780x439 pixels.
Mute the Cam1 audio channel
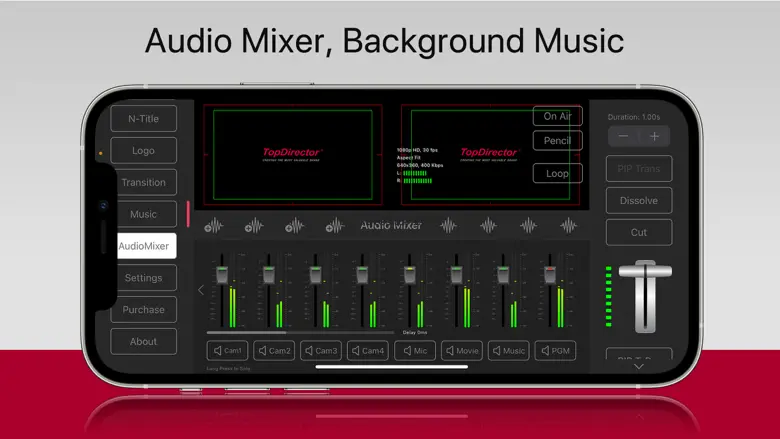click(227, 351)
